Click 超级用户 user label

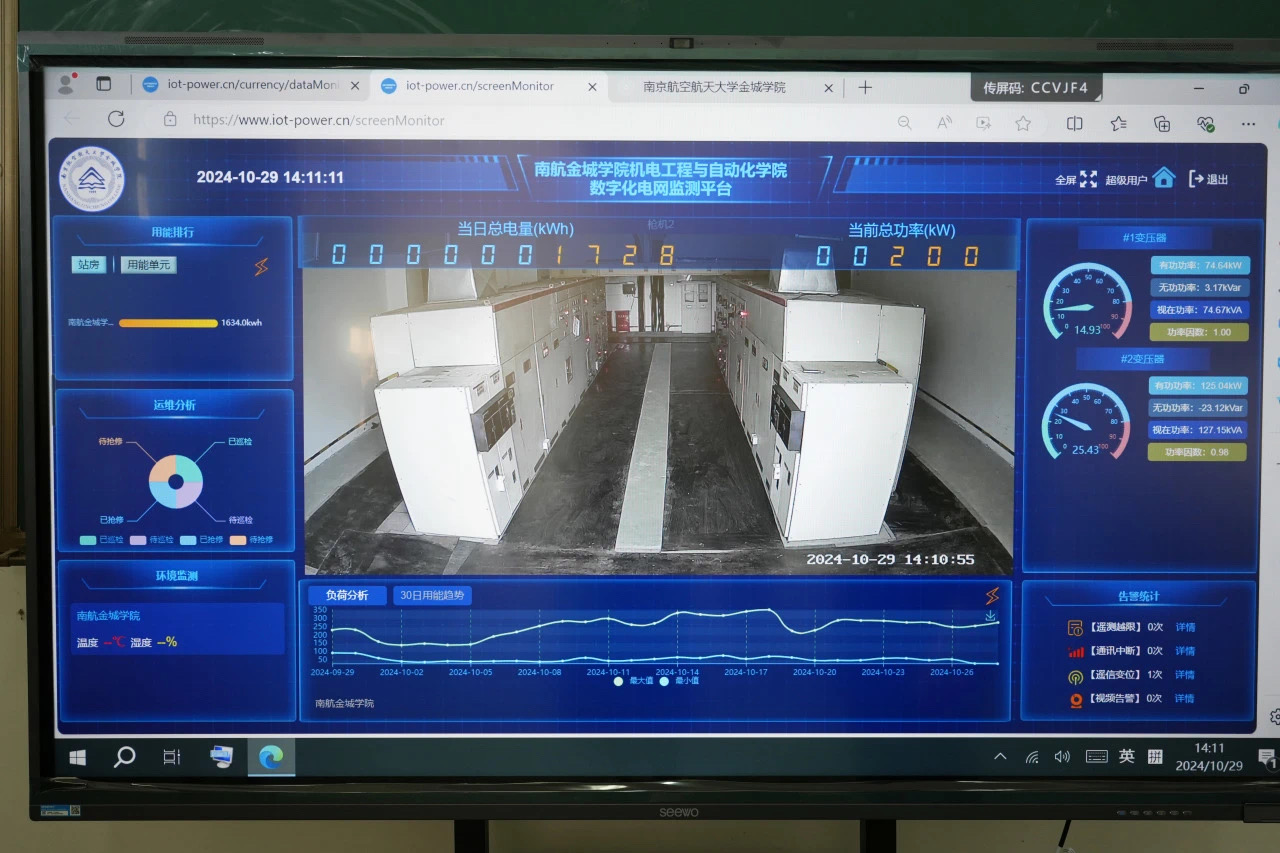pyautogui.click(x=1126, y=180)
